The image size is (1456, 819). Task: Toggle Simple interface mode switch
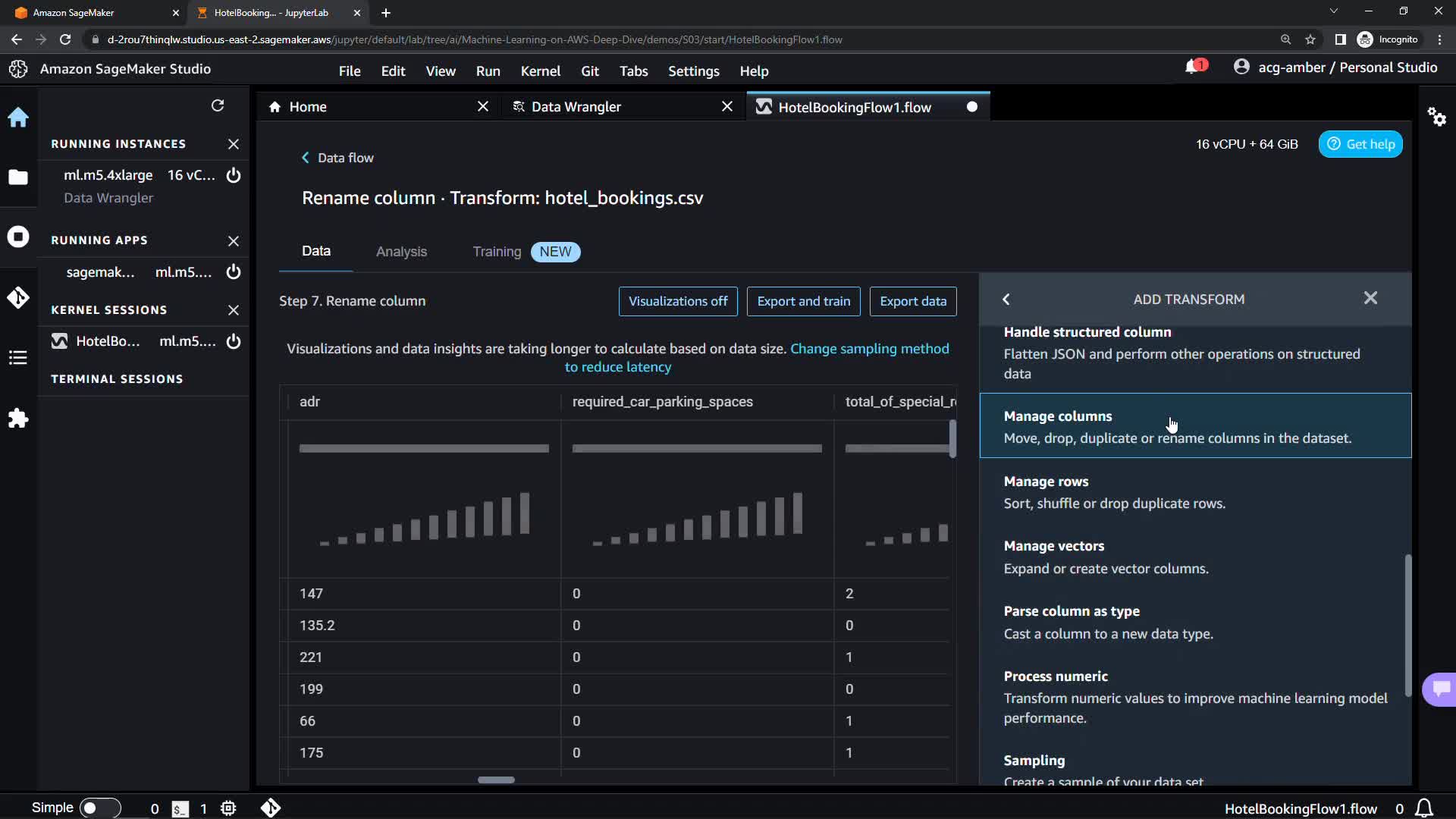(99, 808)
